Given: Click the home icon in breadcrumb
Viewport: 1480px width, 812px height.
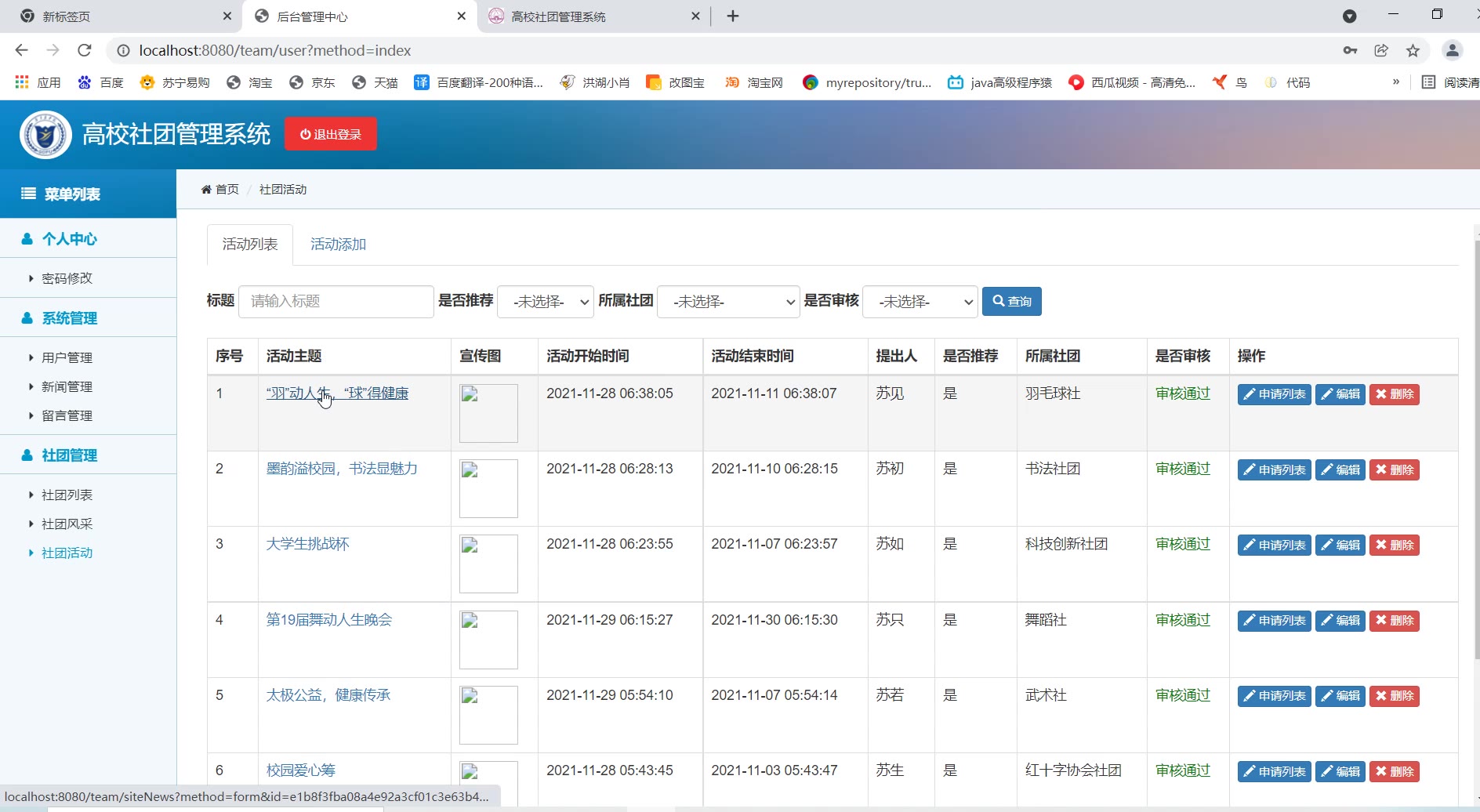Looking at the screenshot, I should (x=206, y=190).
